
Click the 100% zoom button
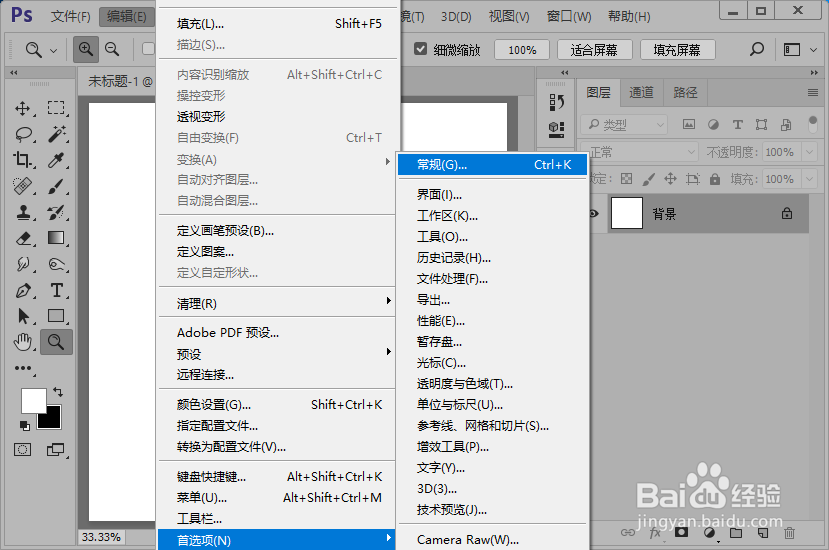[522, 50]
